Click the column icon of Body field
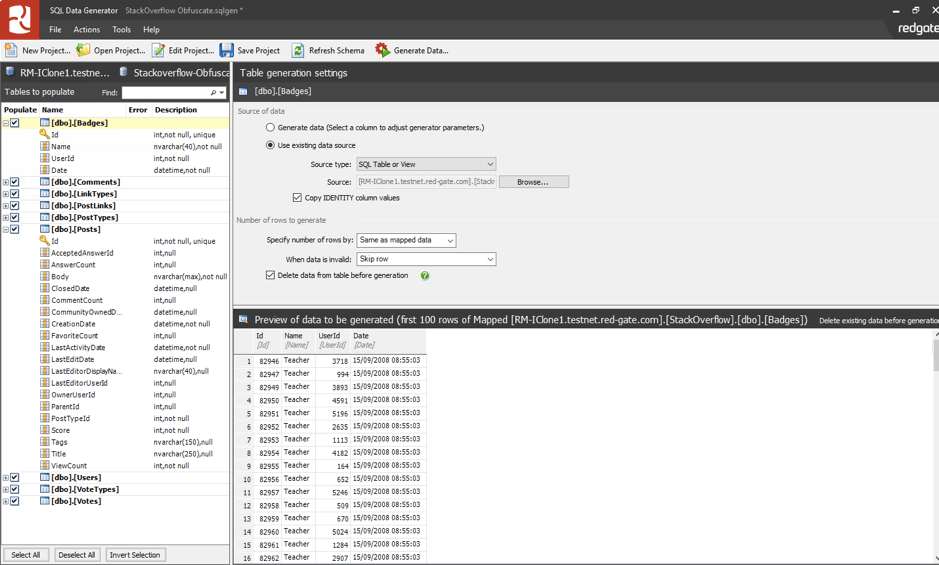Screen dimensions: 939x565 [x=44, y=276]
